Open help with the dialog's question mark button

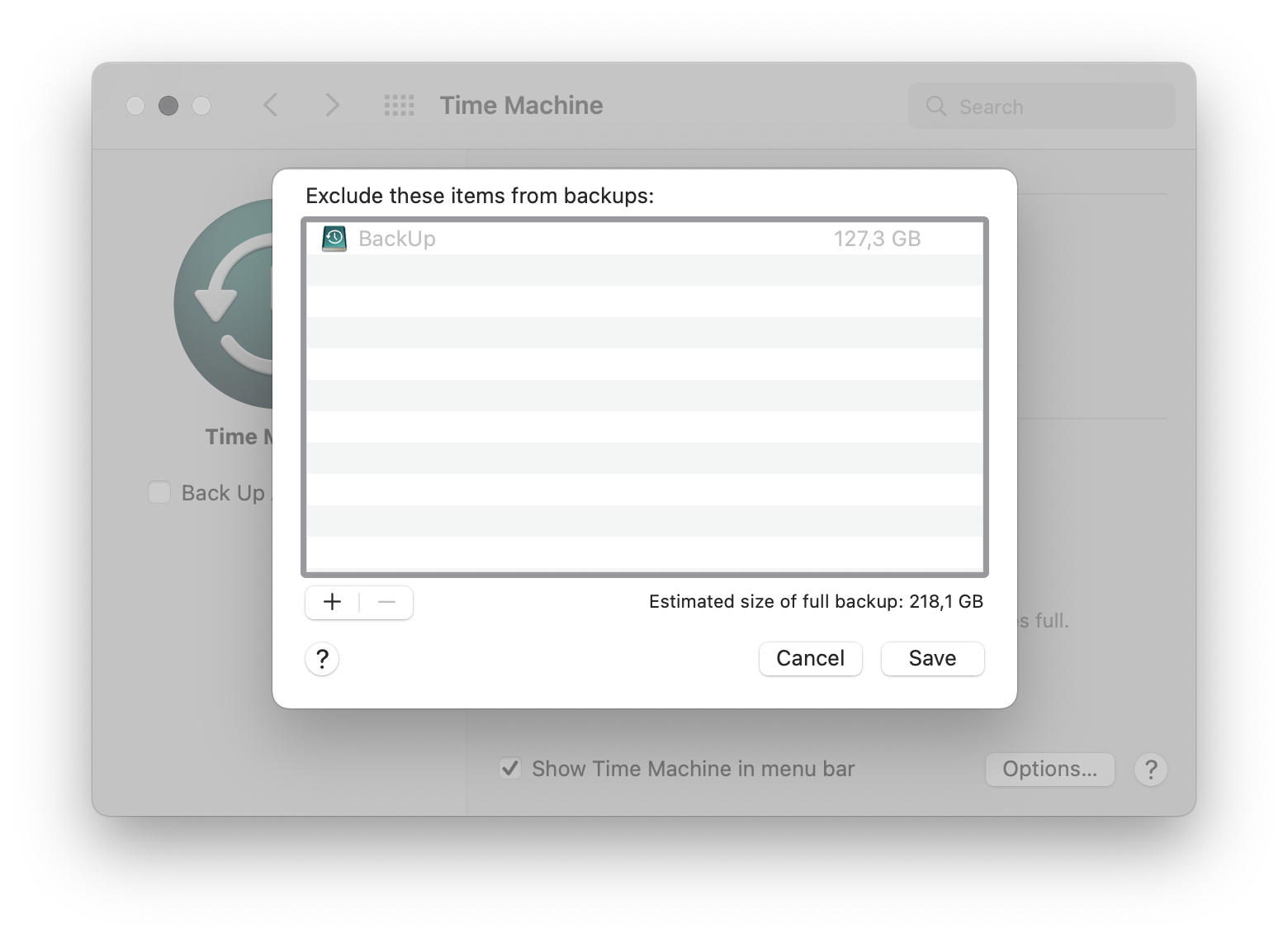tap(322, 659)
